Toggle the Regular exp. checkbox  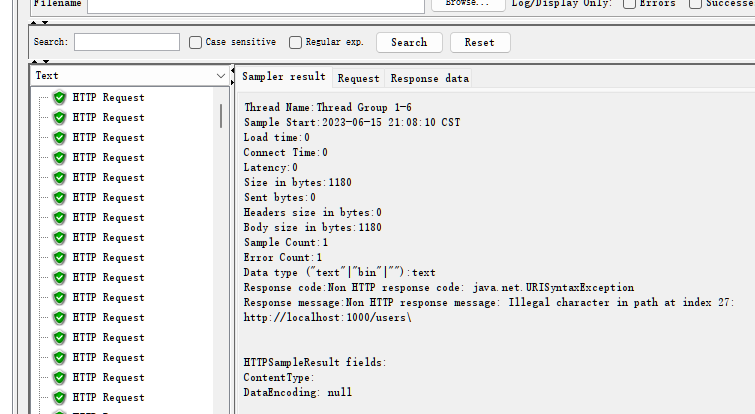[295, 42]
